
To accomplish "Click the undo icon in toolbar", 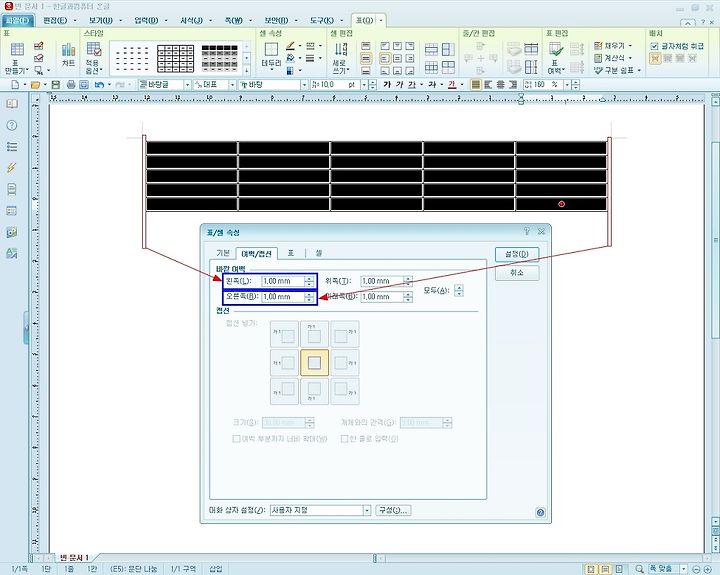I will pos(99,85).
